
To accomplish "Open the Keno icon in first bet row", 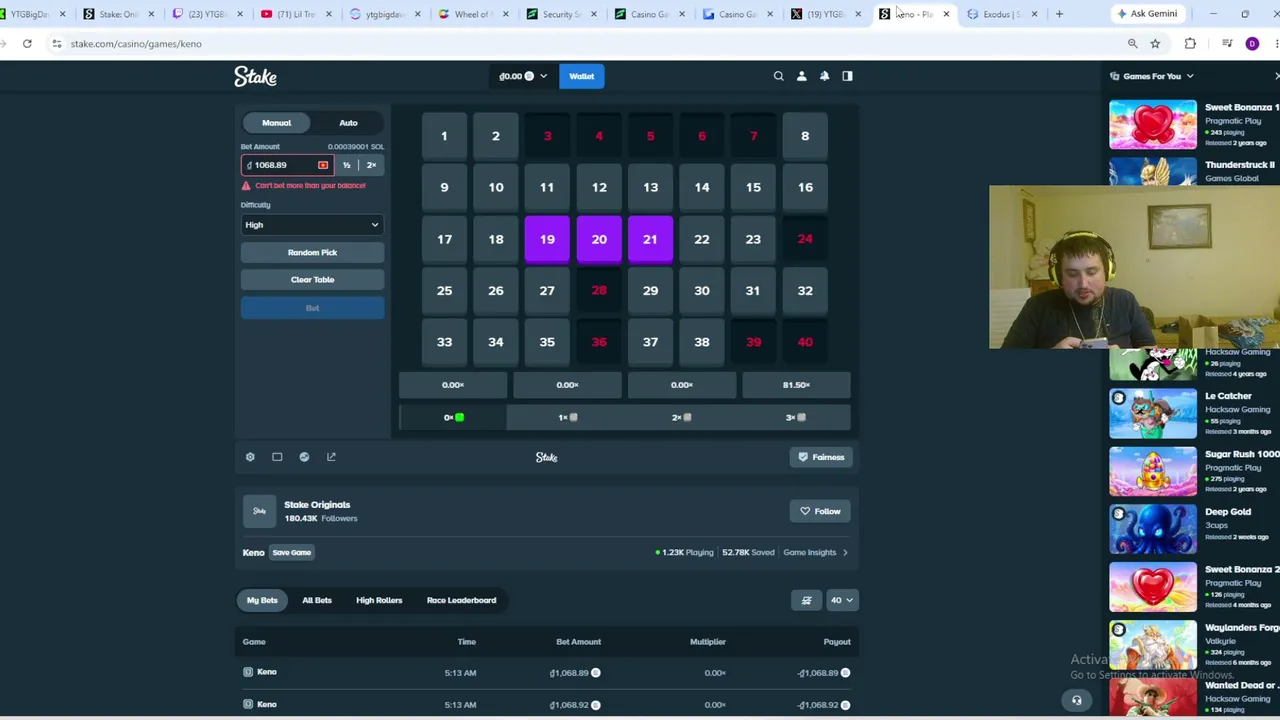I will pyautogui.click(x=248, y=672).
